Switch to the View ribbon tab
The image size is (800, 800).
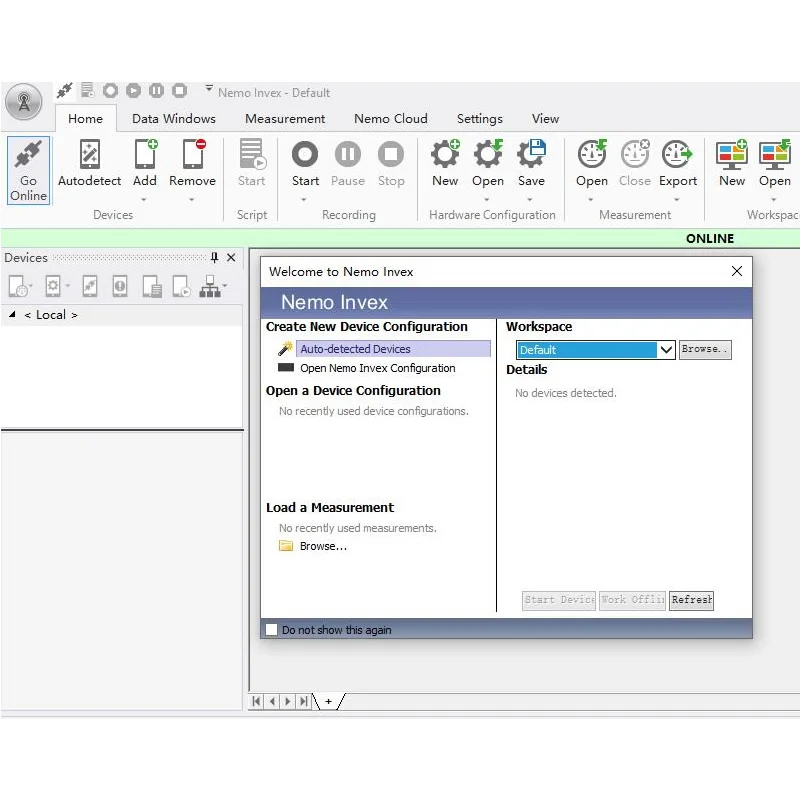[545, 119]
